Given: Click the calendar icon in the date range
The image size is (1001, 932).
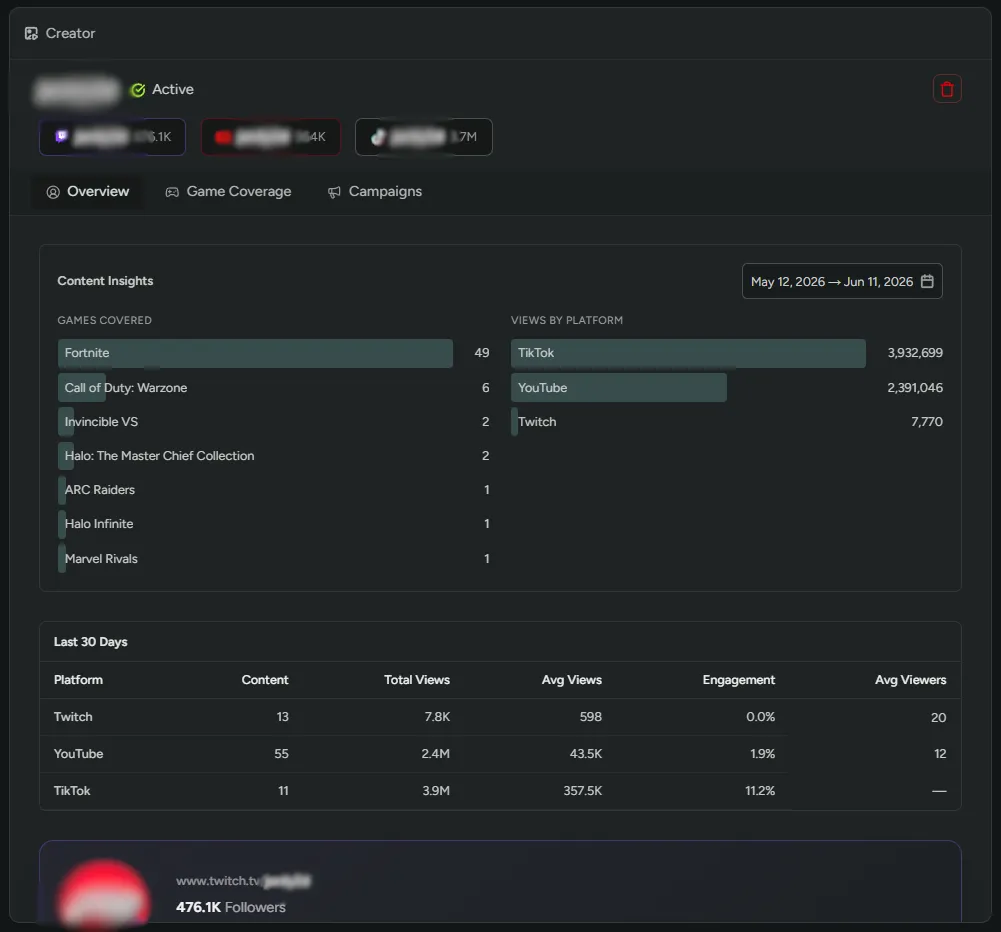Looking at the screenshot, I should tap(928, 282).
